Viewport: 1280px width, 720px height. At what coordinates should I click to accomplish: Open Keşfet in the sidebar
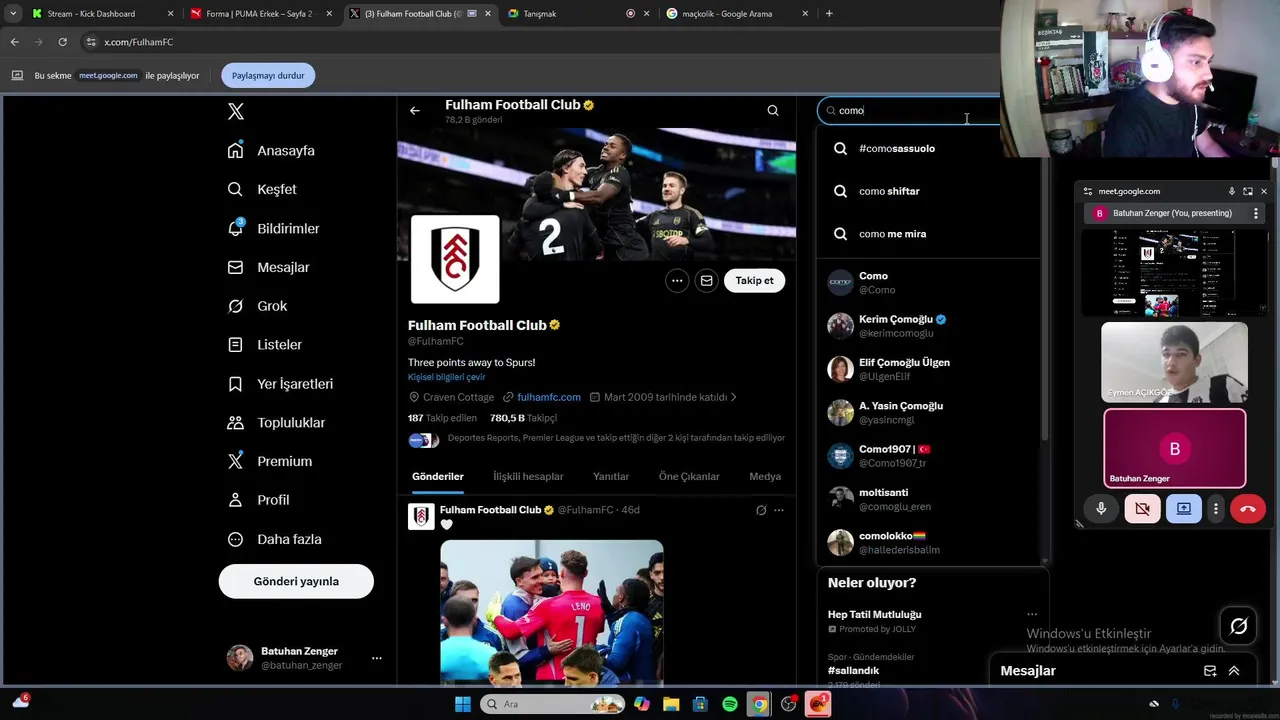(261, 189)
